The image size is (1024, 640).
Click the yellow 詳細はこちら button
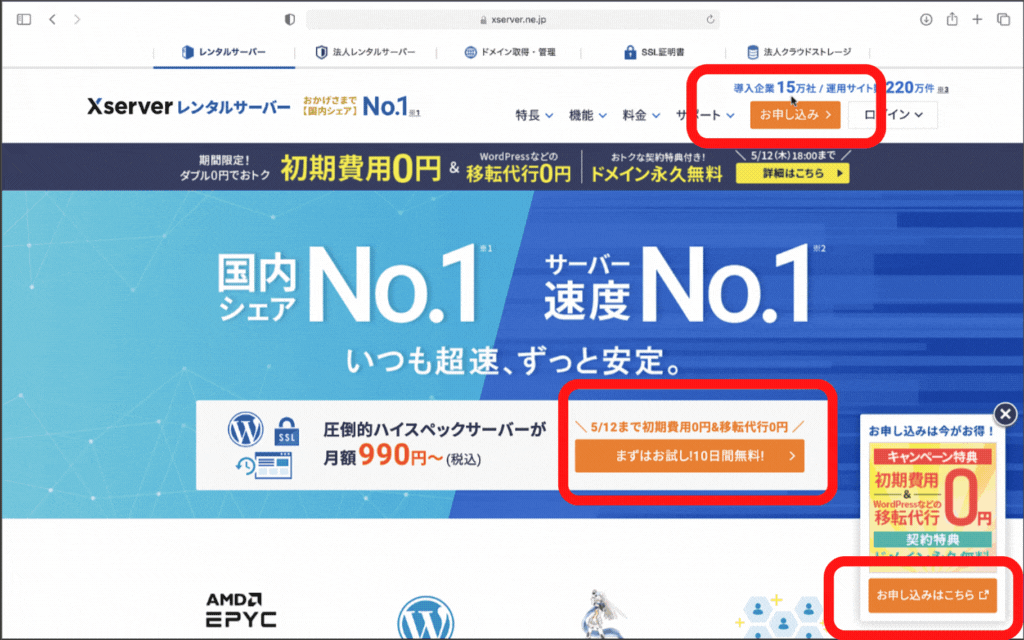(x=792, y=173)
